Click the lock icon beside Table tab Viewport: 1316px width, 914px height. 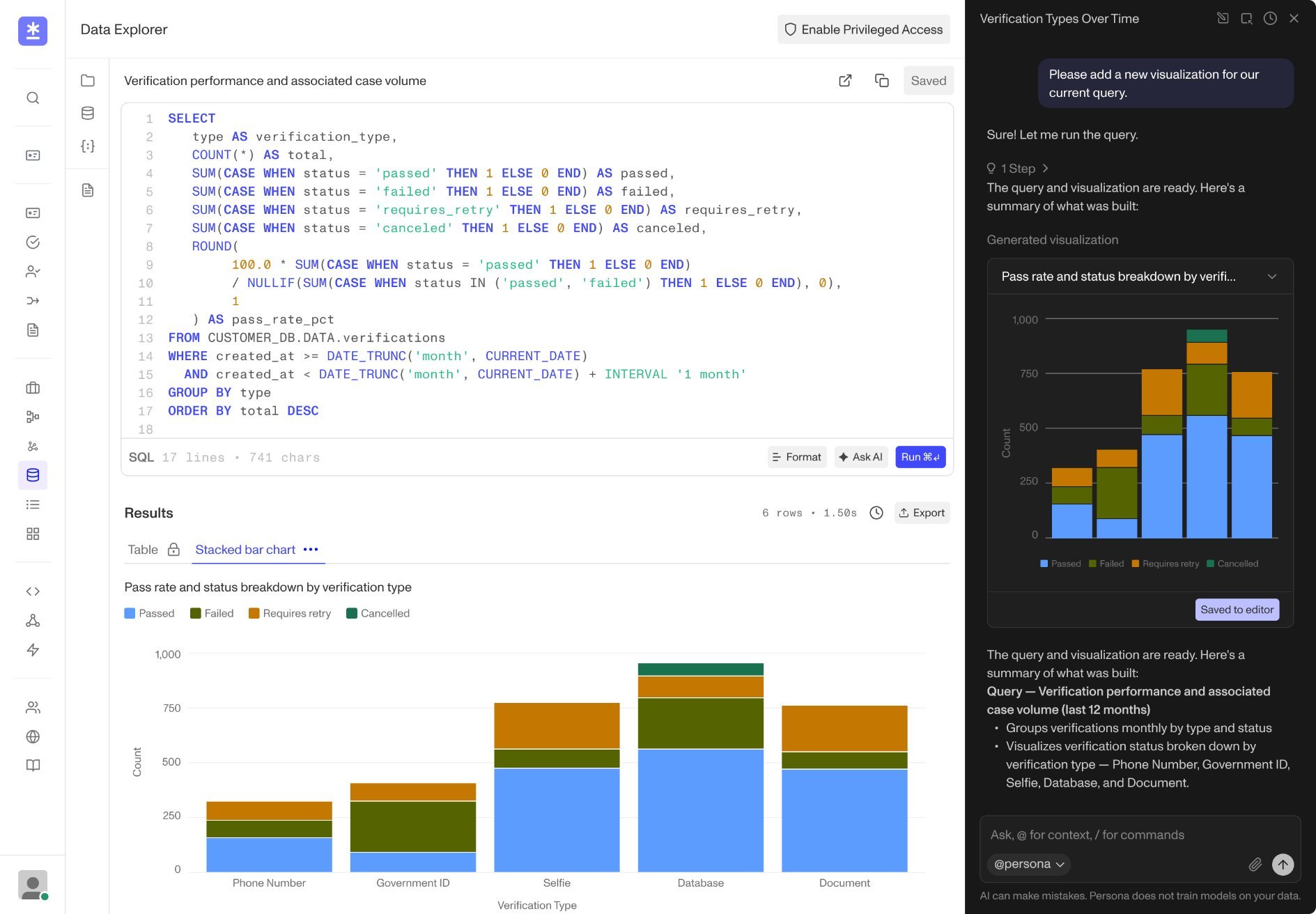173,550
